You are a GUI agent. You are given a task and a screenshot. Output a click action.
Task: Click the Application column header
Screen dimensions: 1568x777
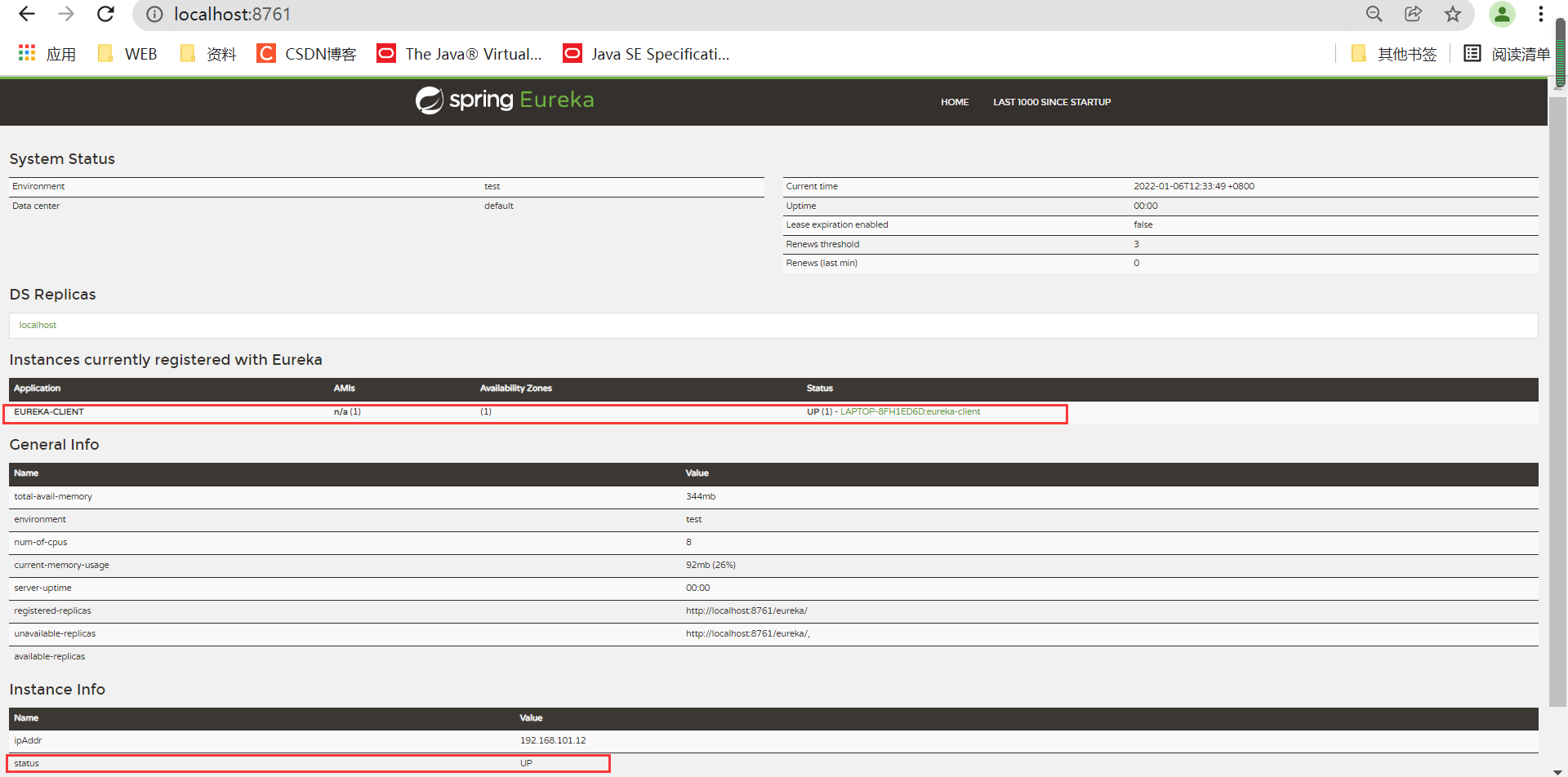coord(37,388)
